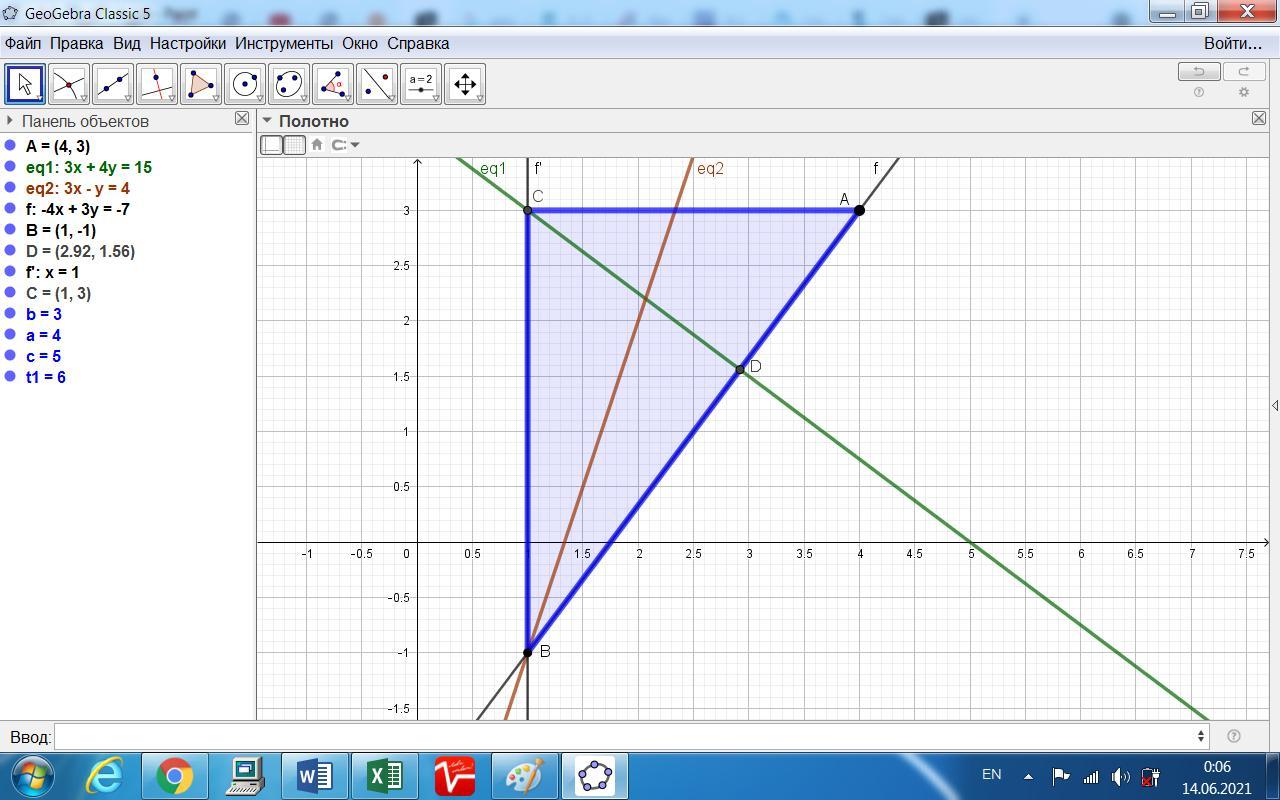Select the Ellipse conic tool
Image resolution: width=1280 pixels, height=800 pixels.
[289, 84]
